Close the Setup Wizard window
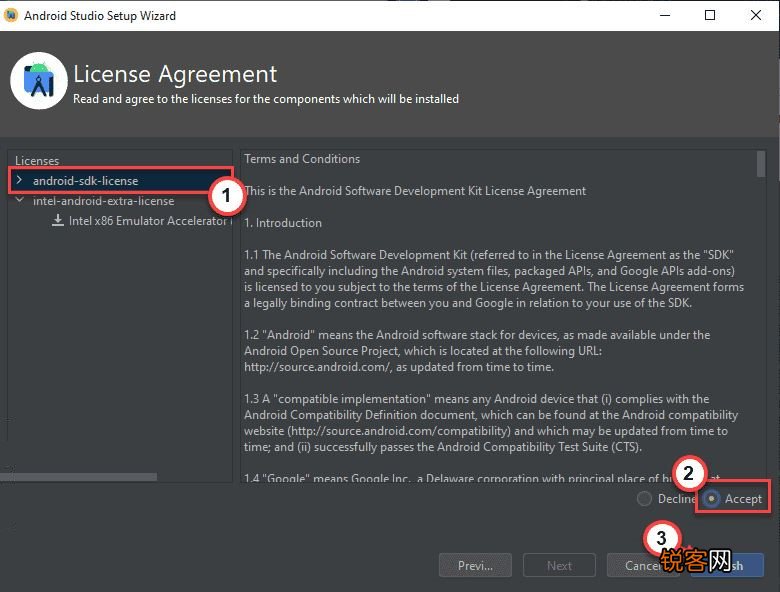780x592 pixels. point(756,15)
